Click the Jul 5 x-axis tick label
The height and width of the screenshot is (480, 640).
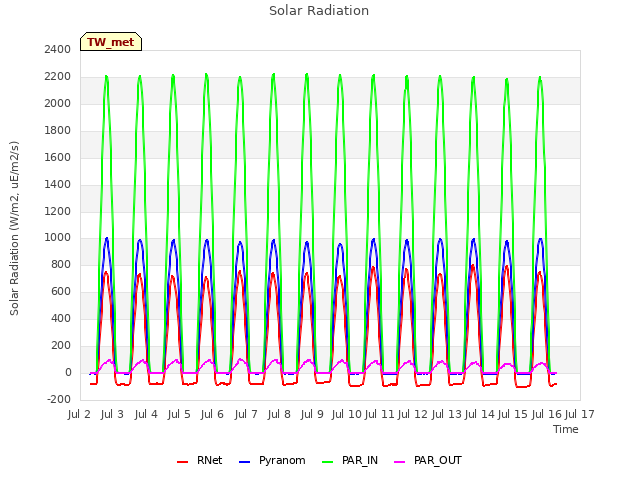[179, 414]
